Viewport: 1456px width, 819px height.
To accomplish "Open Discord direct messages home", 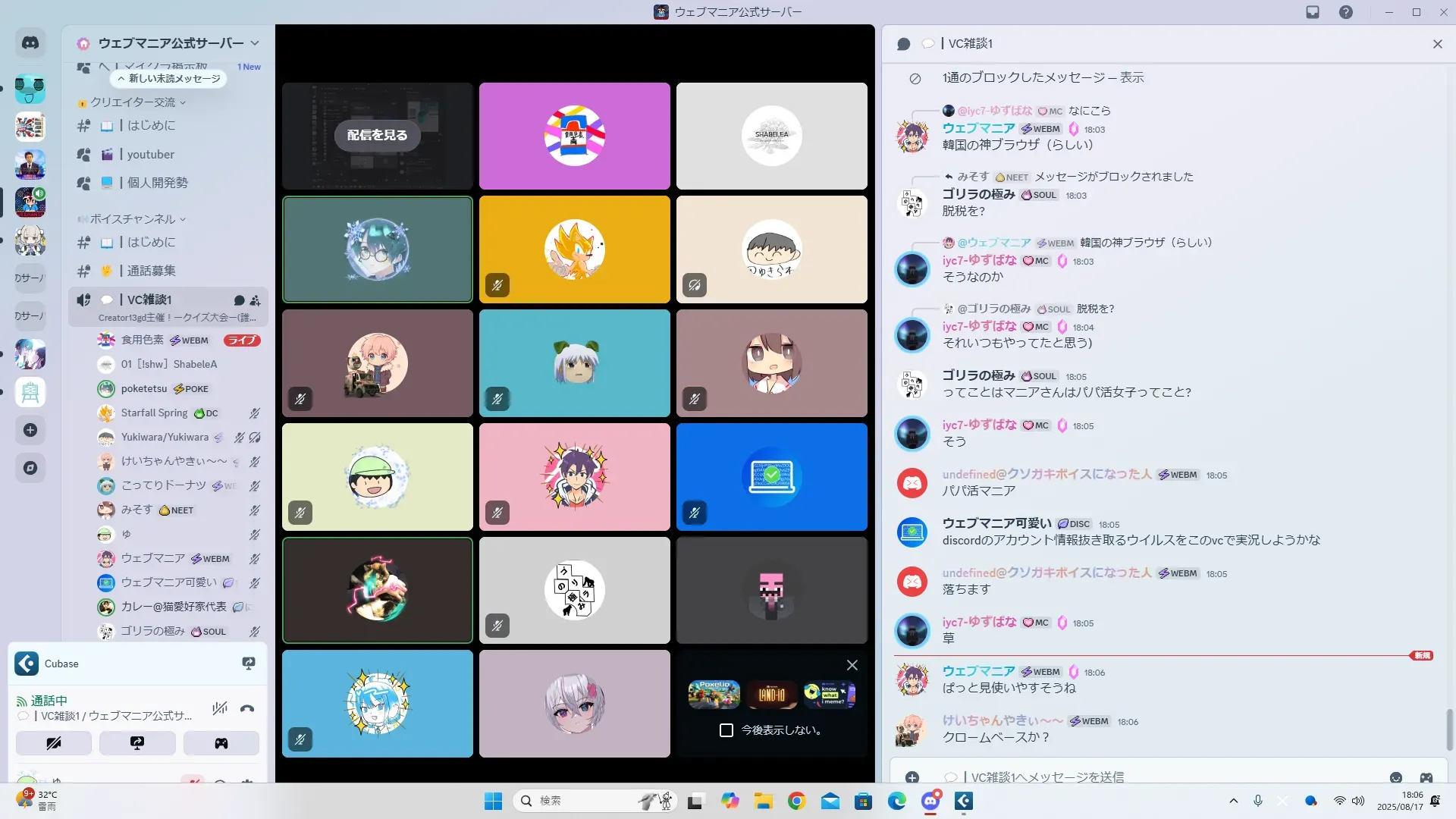I will (30, 43).
